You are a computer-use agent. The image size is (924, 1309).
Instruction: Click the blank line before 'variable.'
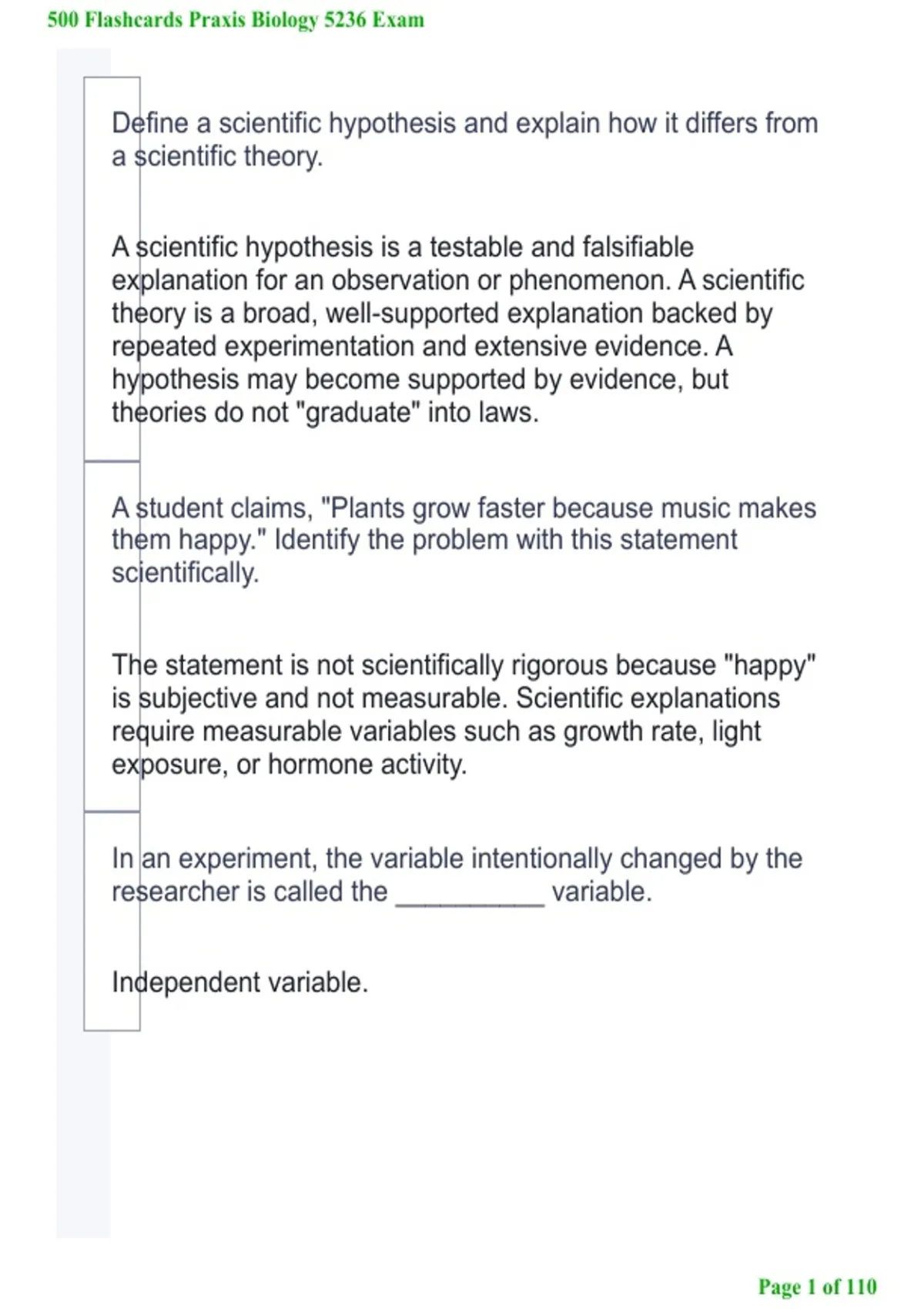[x=470, y=902]
